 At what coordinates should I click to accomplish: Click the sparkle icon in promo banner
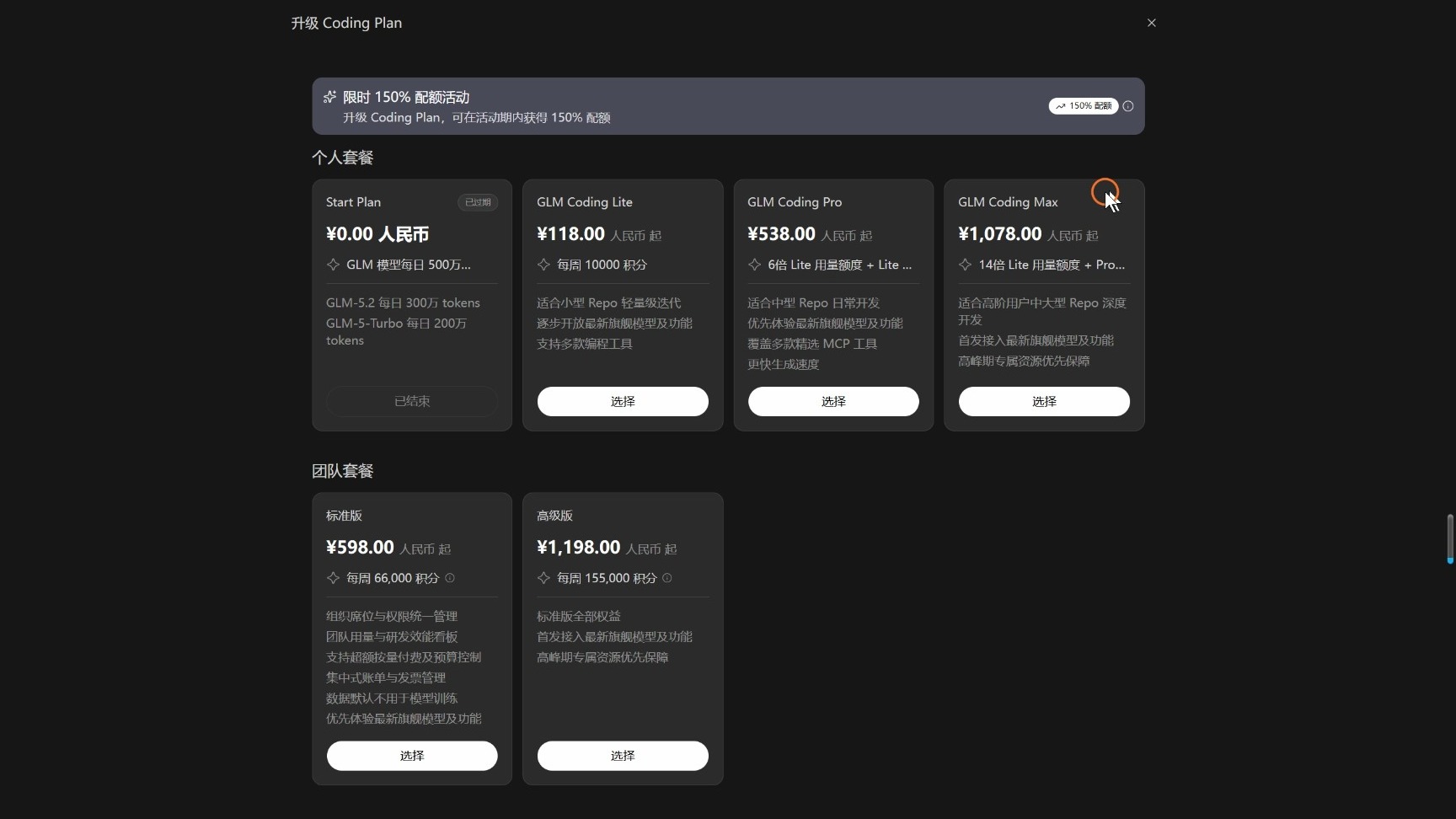tap(329, 97)
